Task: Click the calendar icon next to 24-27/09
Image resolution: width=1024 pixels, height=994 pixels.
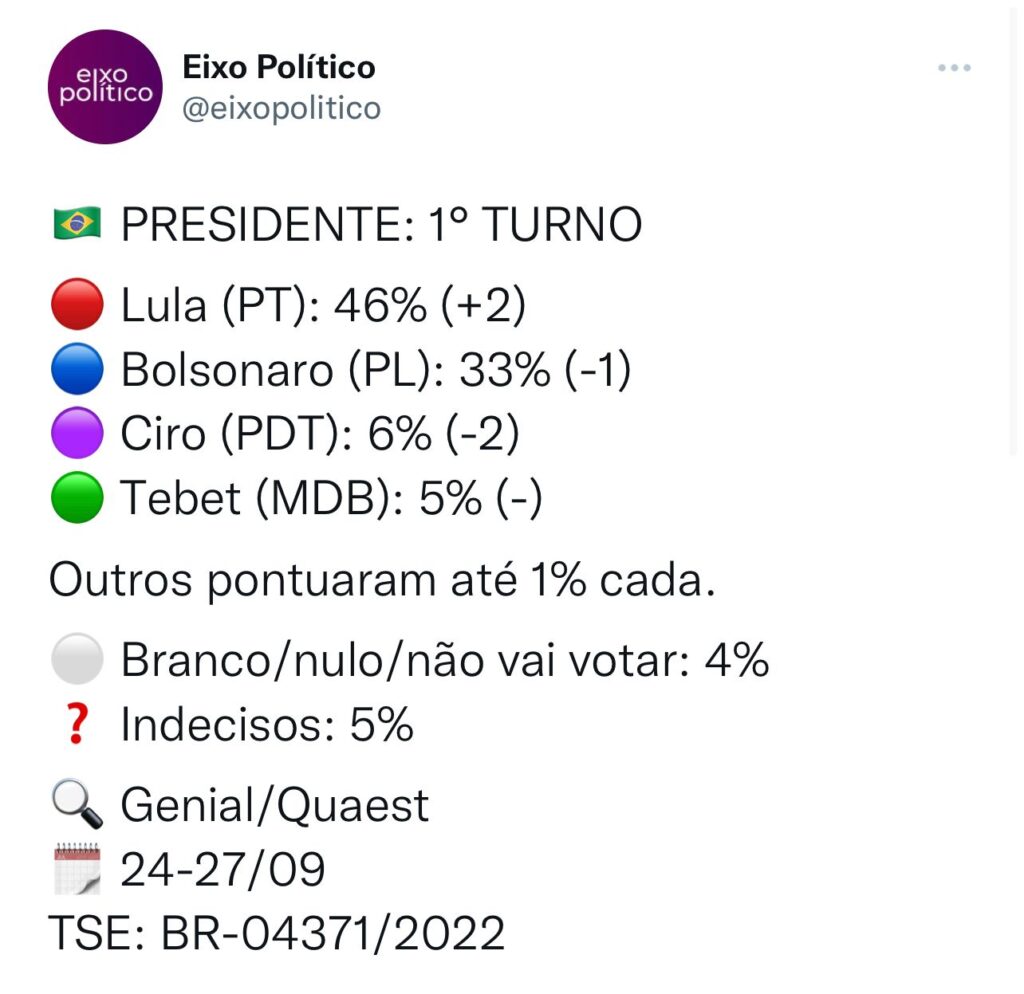Action: (76, 869)
